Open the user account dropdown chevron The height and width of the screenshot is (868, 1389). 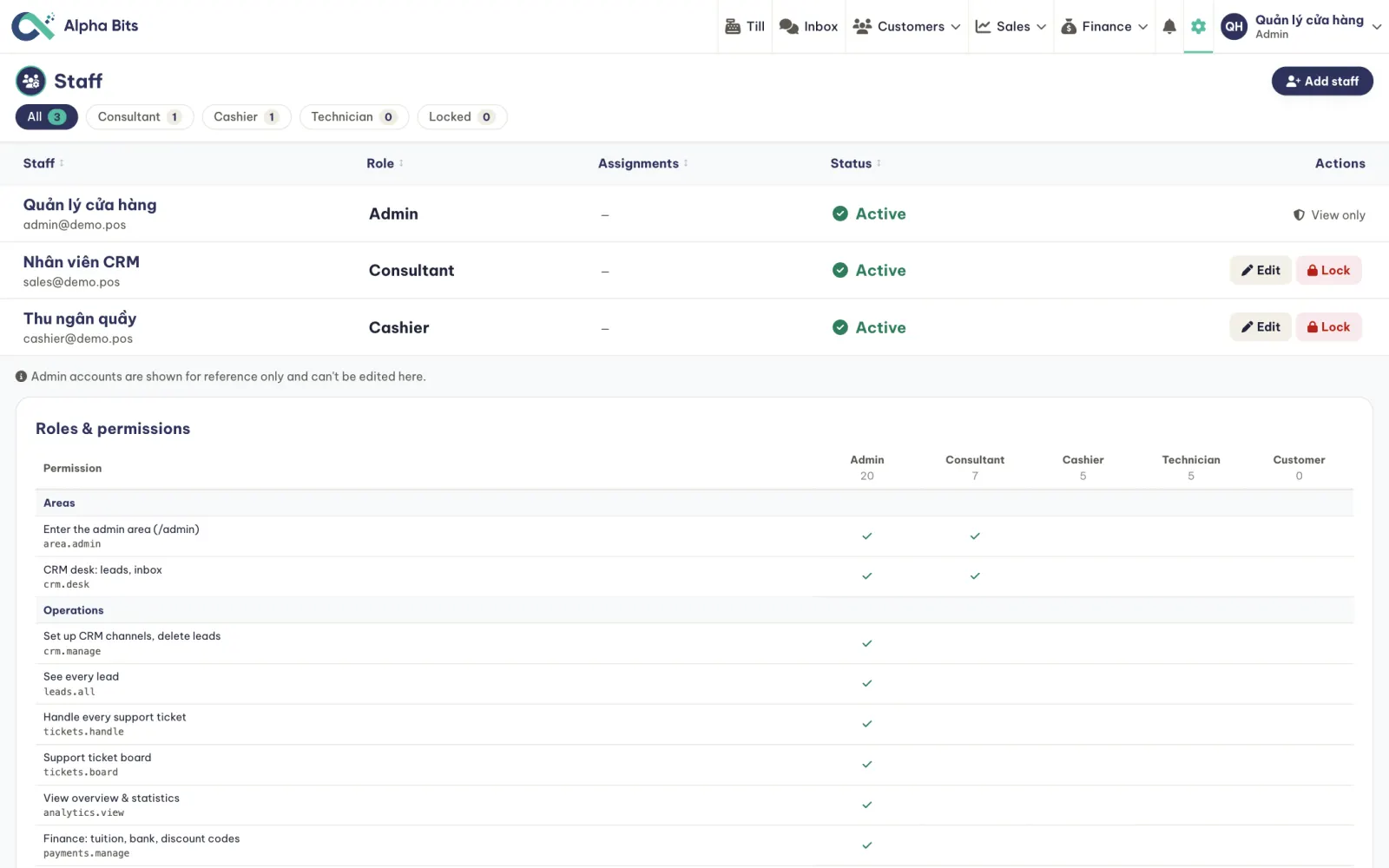click(1376, 27)
